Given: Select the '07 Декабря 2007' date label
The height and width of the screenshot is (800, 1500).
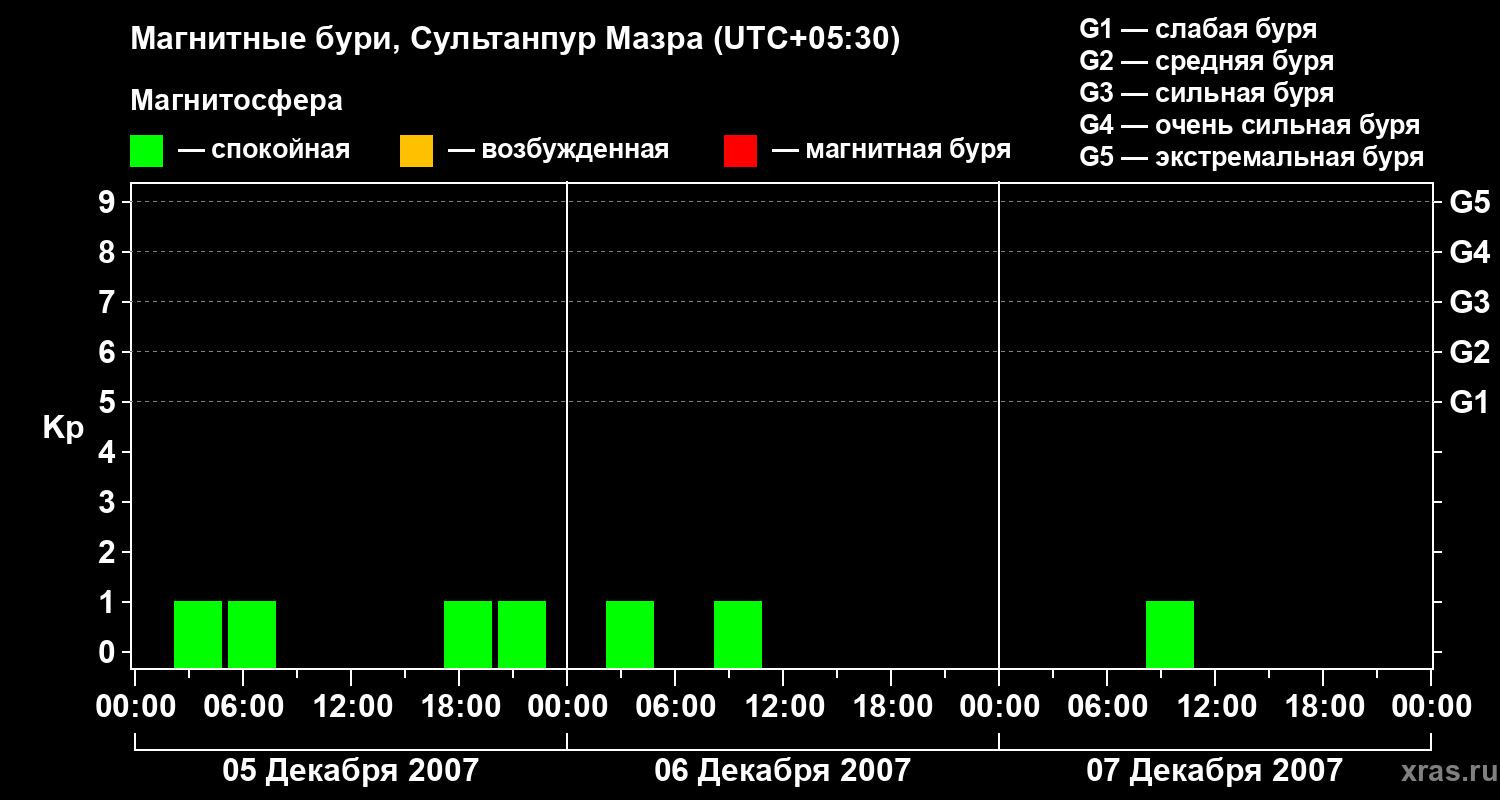Looking at the screenshot, I should tap(1214, 771).
